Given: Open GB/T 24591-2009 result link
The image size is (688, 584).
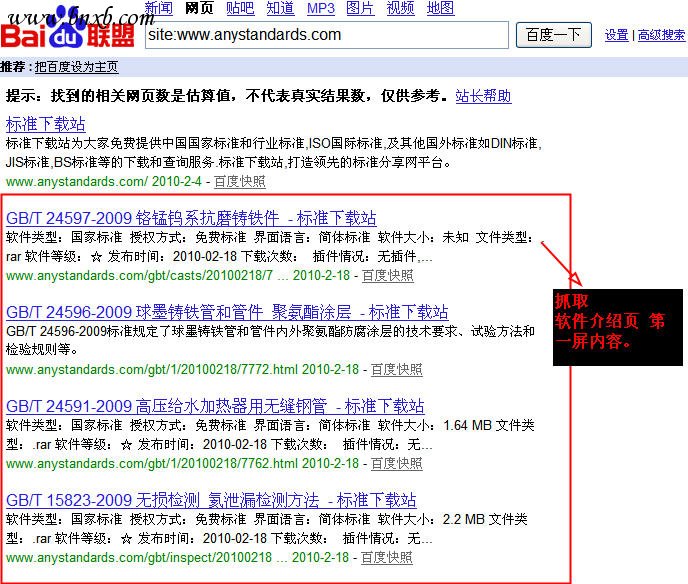Looking at the screenshot, I should point(215,406).
